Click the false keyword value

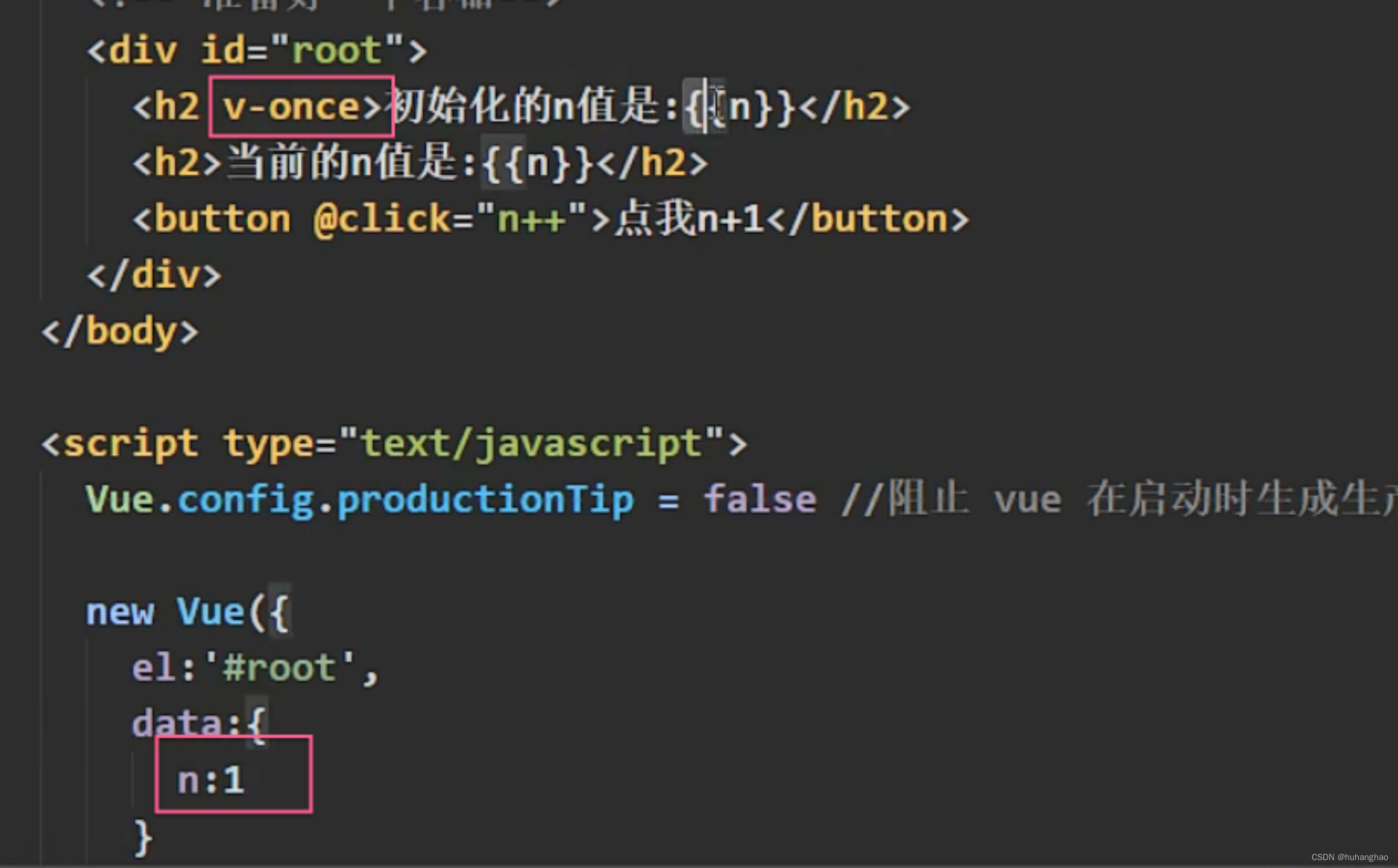coord(760,500)
